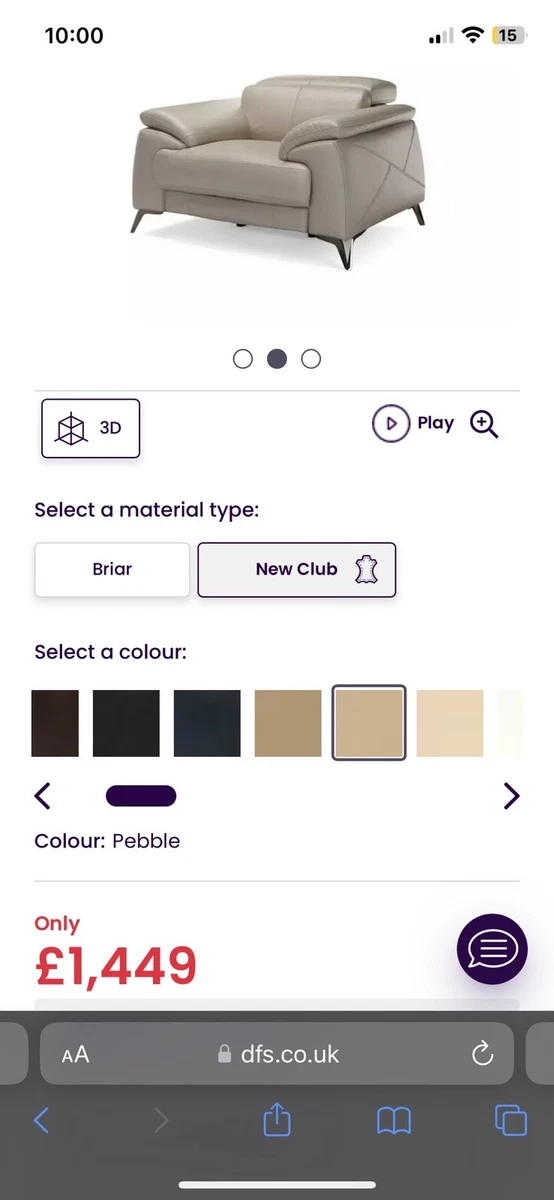Open Safari bookmarks

click(x=394, y=1121)
